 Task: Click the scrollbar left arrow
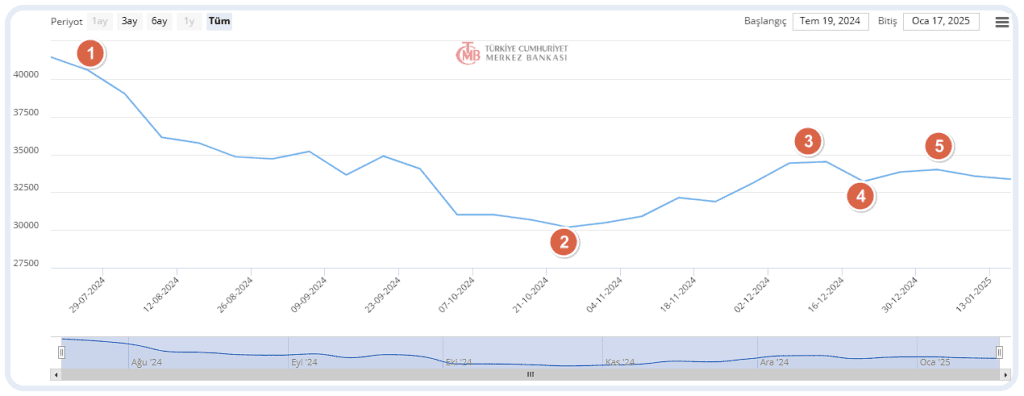pyautogui.click(x=56, y=374)
